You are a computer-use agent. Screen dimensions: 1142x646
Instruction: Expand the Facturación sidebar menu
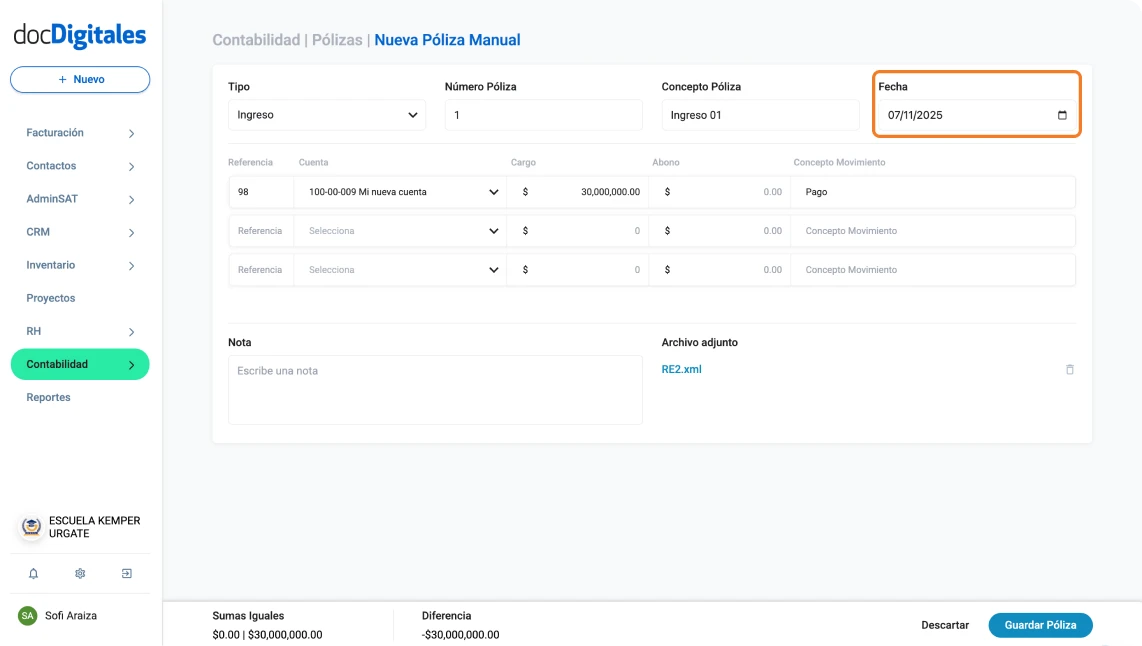[80, 133]
